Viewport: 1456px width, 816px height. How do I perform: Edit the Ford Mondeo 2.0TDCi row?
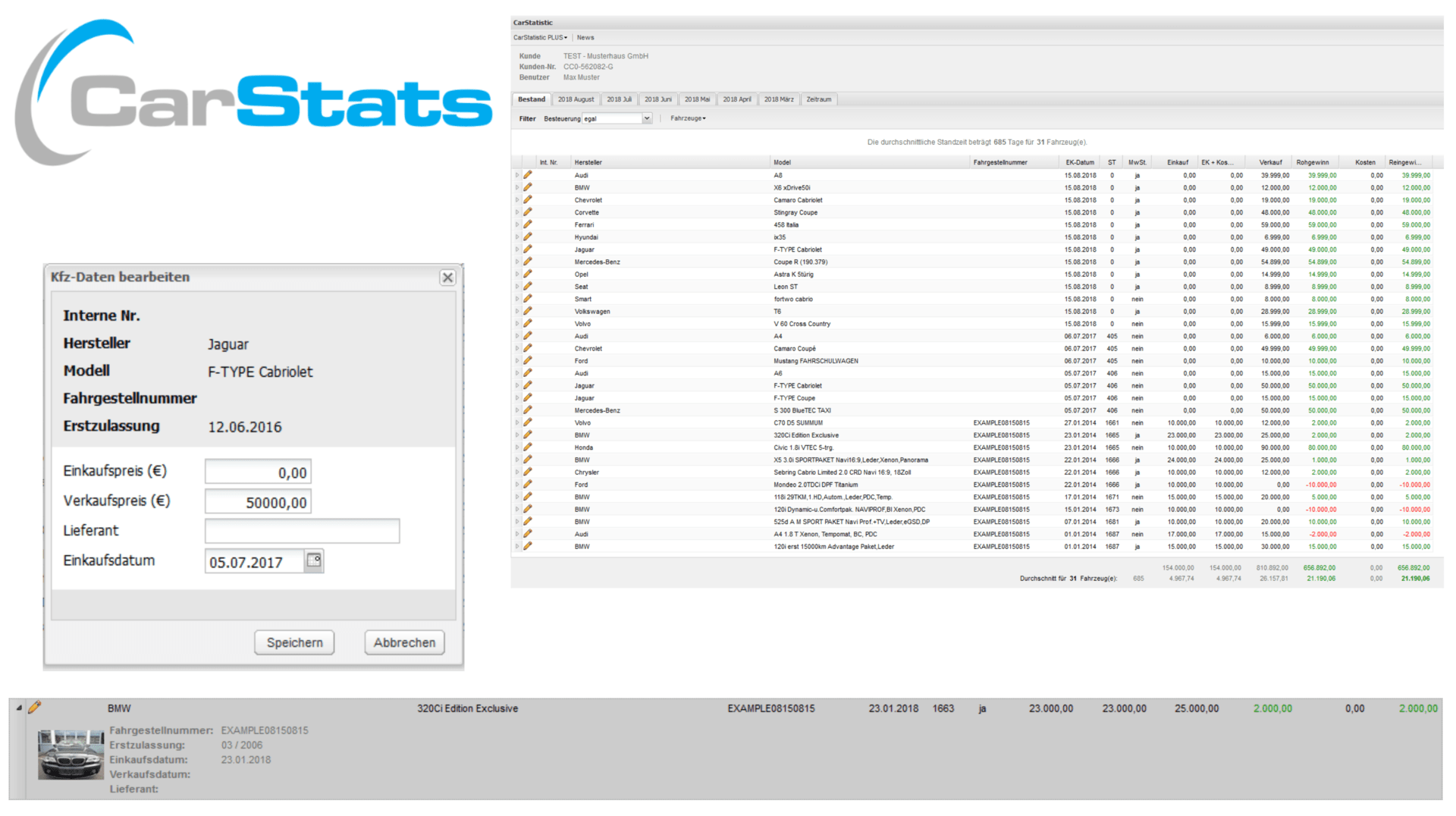point(528,485)
